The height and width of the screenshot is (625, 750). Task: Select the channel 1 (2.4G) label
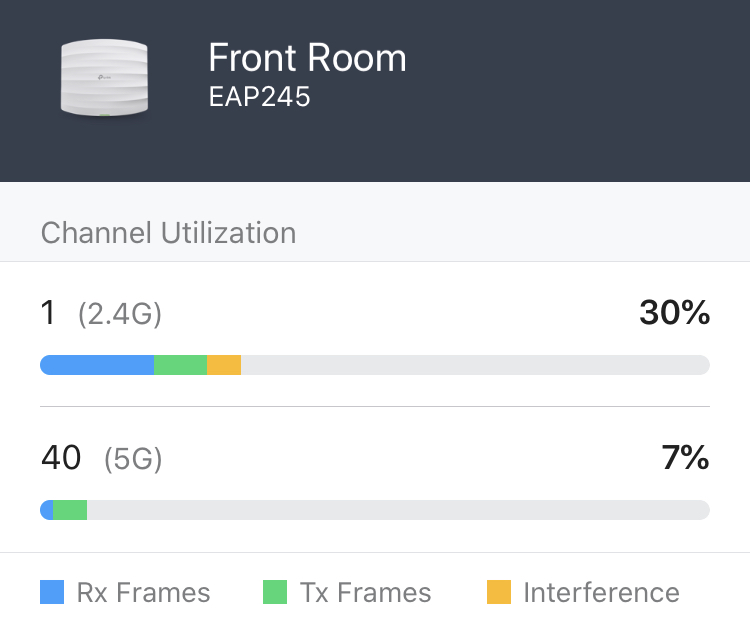100,314
